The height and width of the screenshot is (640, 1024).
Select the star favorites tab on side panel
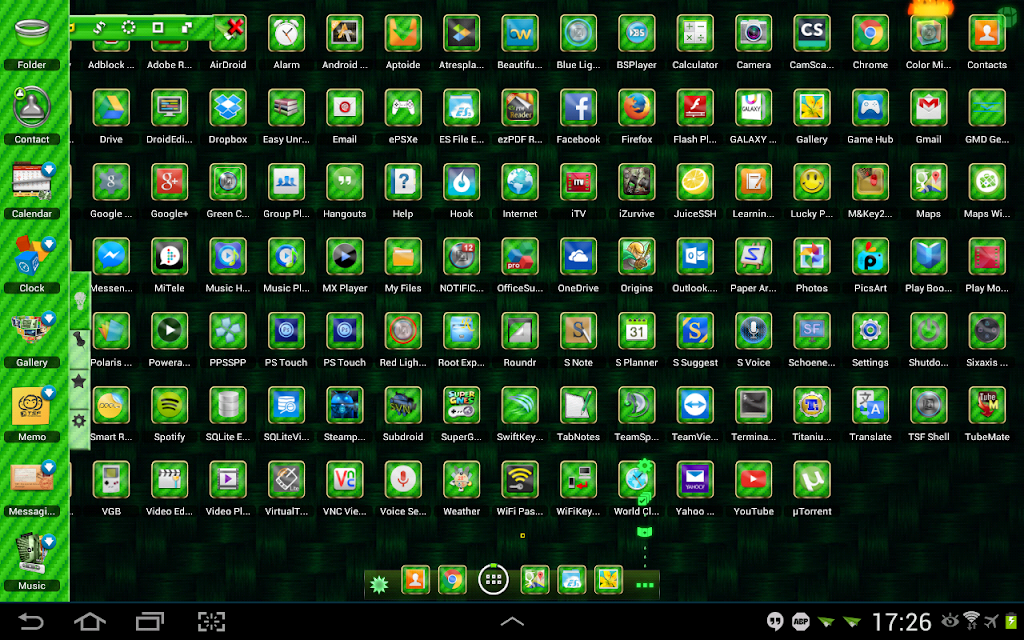coord(79,381)
